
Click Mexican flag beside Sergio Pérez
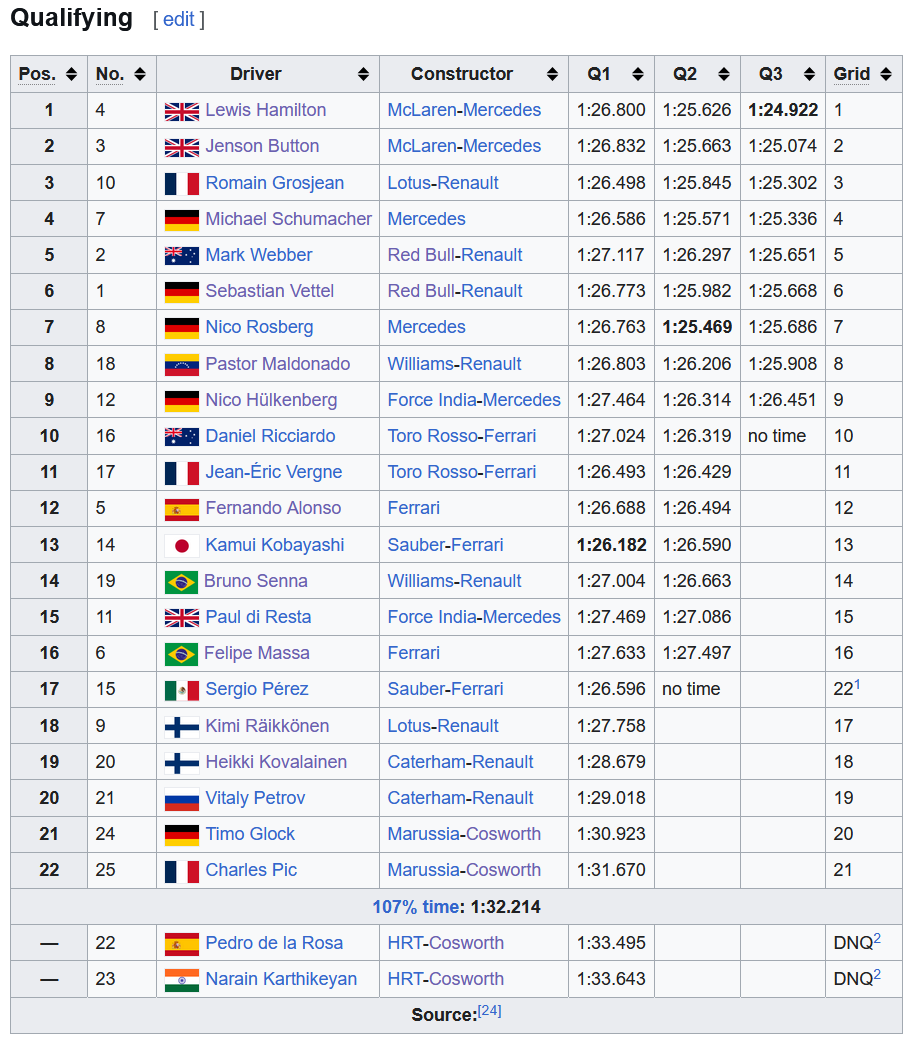[x=182, y=690]
